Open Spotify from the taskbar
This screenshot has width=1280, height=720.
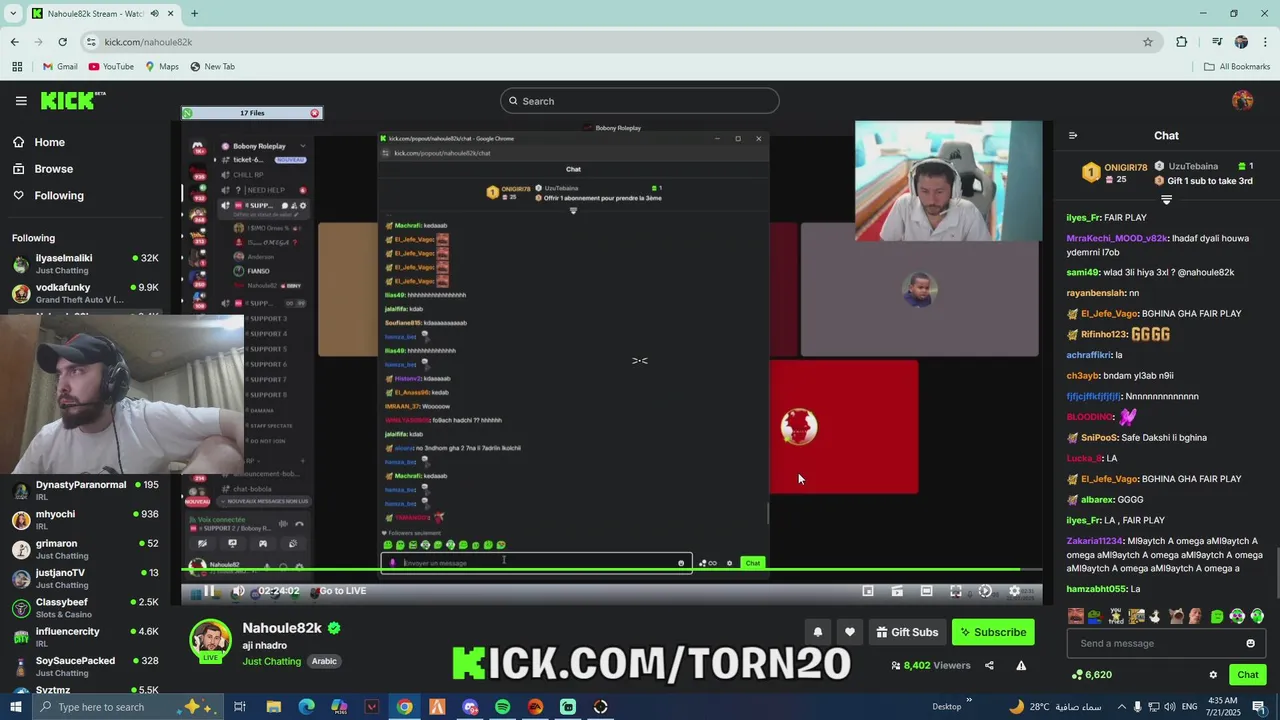point(502,707)
